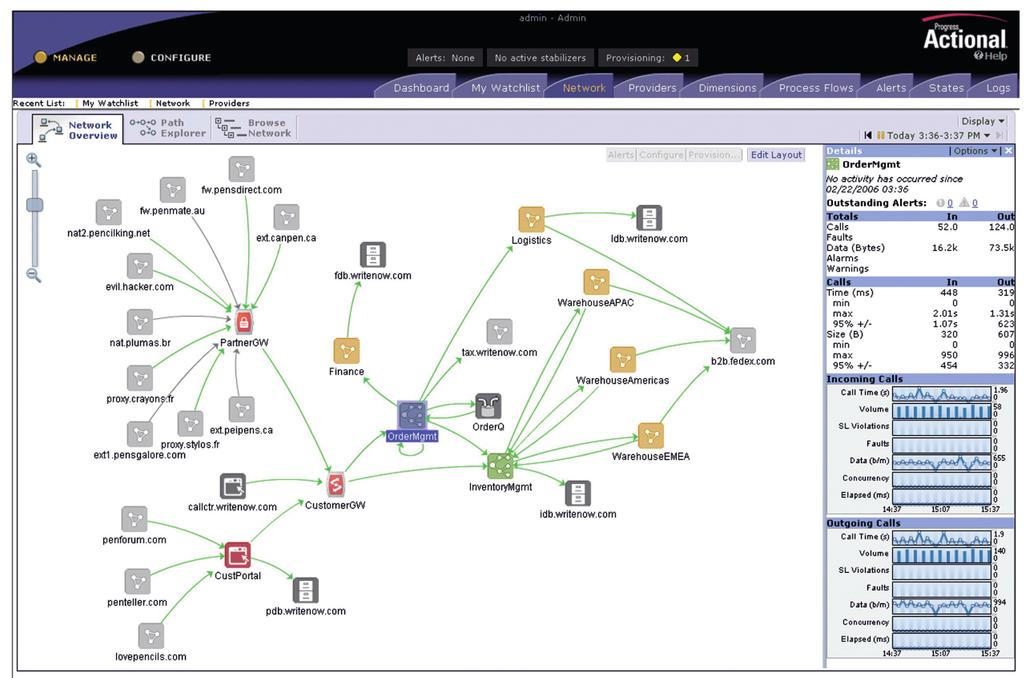Open the Dashboard tab
Screen dimensions: 1024x678
[x=421, y=88]
